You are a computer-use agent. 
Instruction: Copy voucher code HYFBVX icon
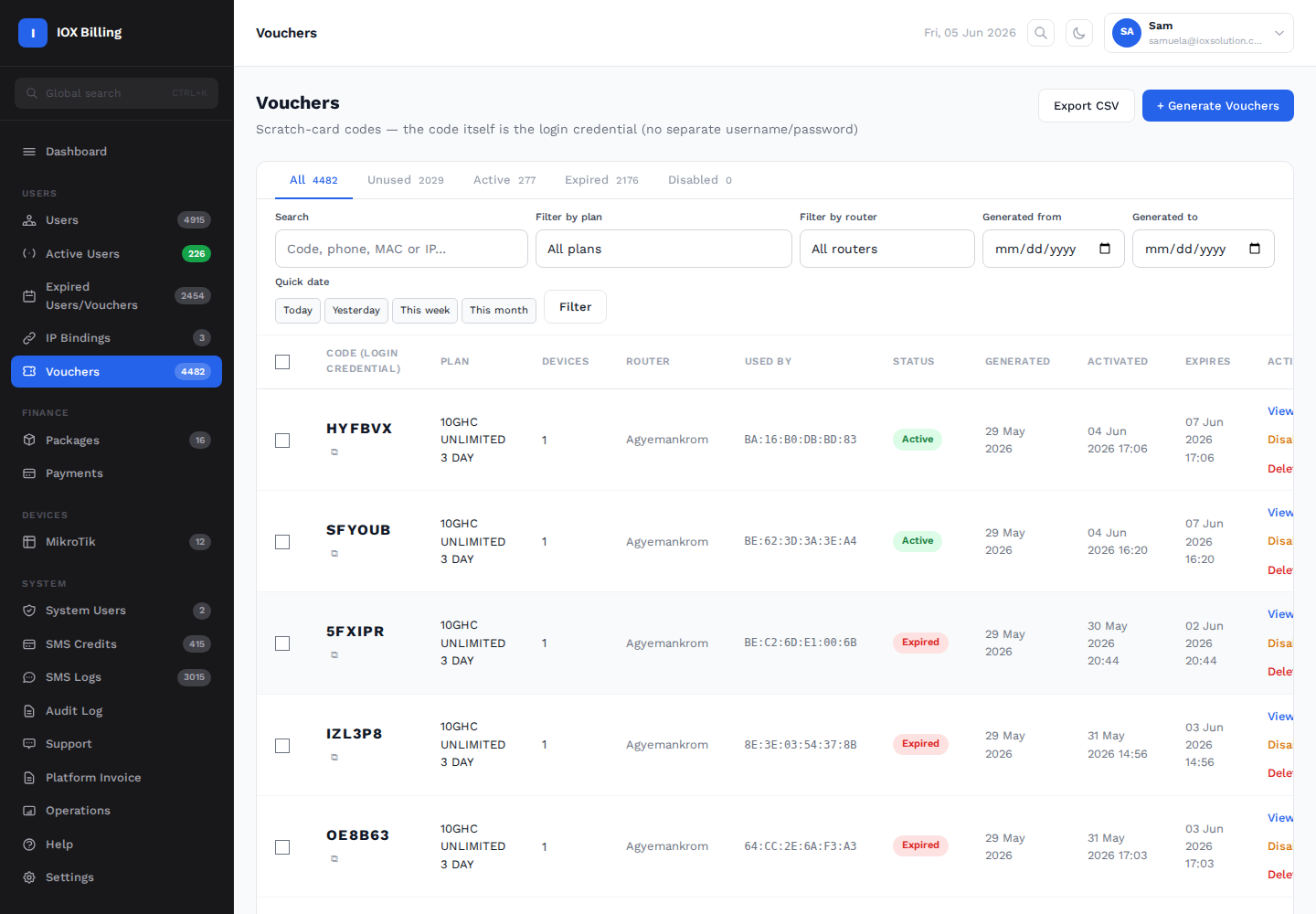point(334,452)
